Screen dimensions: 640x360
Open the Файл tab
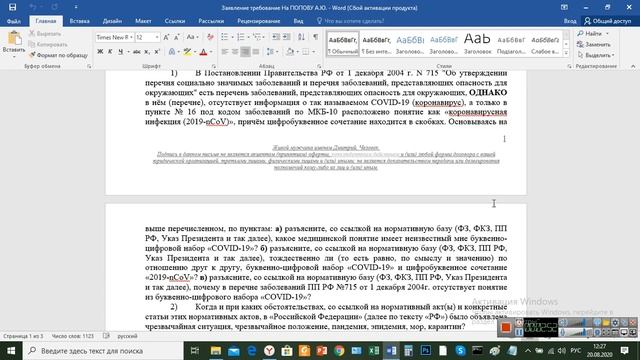14,21
